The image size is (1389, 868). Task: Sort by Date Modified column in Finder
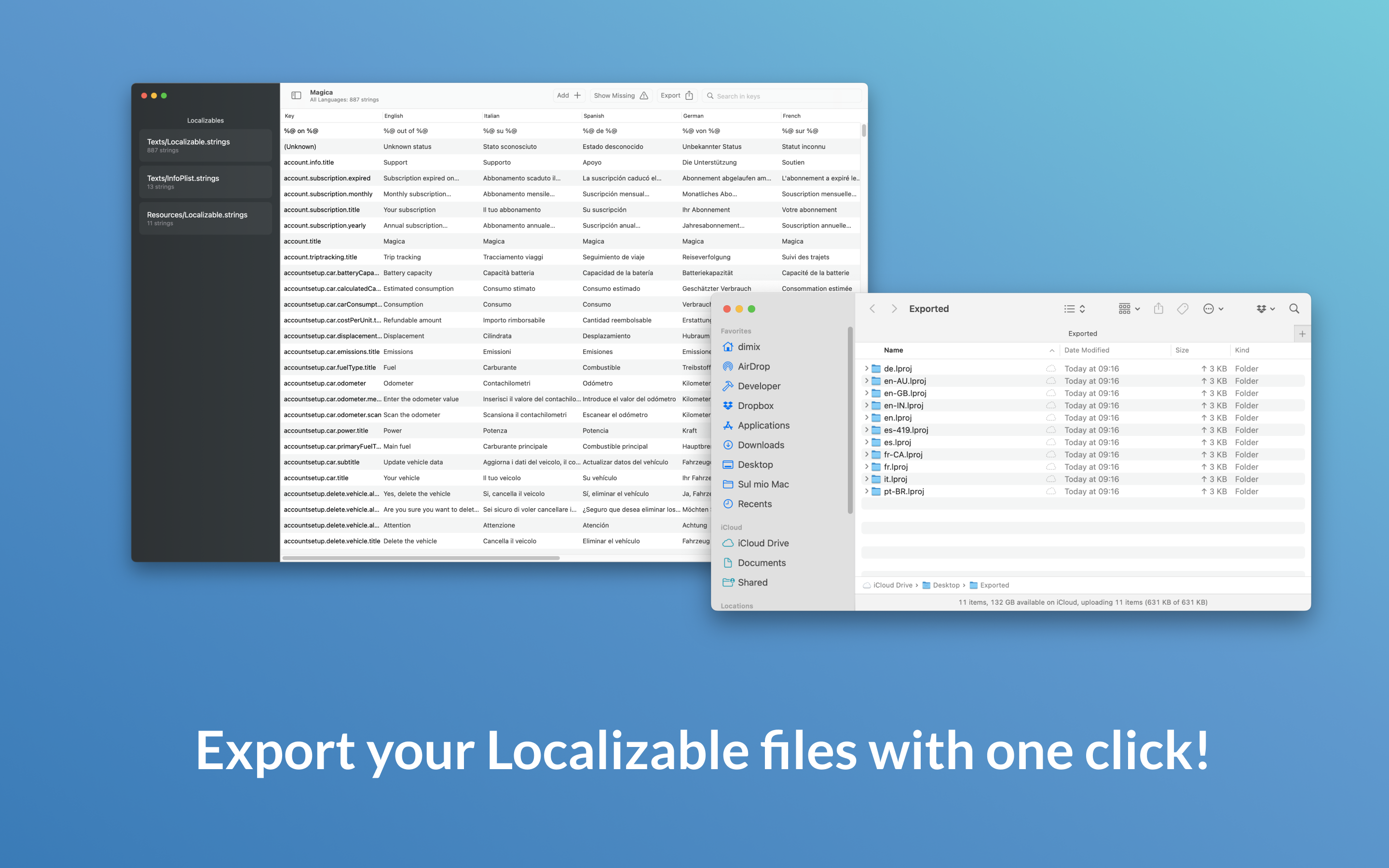[x=1086, y=350]
